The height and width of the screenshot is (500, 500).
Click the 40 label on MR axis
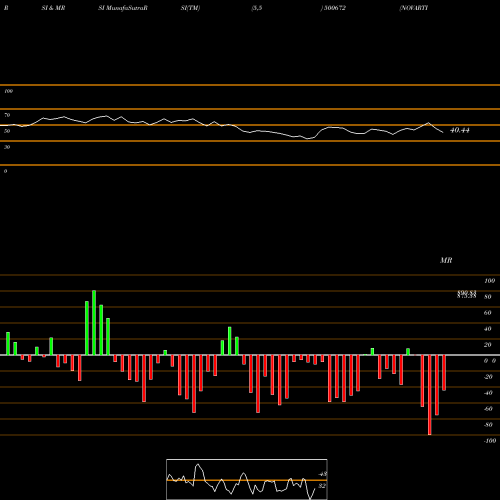tap(487, 329)
